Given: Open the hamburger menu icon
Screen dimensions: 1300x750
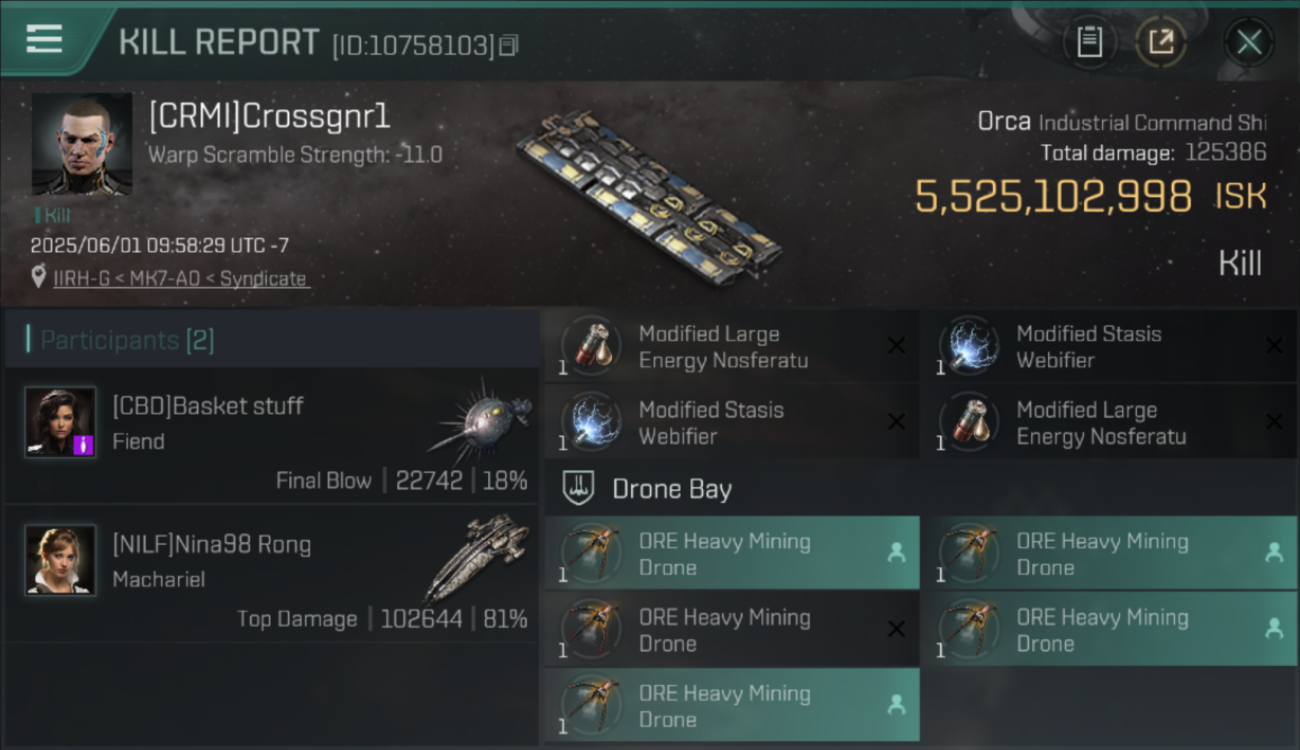Looking at the screenshot, I should (x=44, y=40).
